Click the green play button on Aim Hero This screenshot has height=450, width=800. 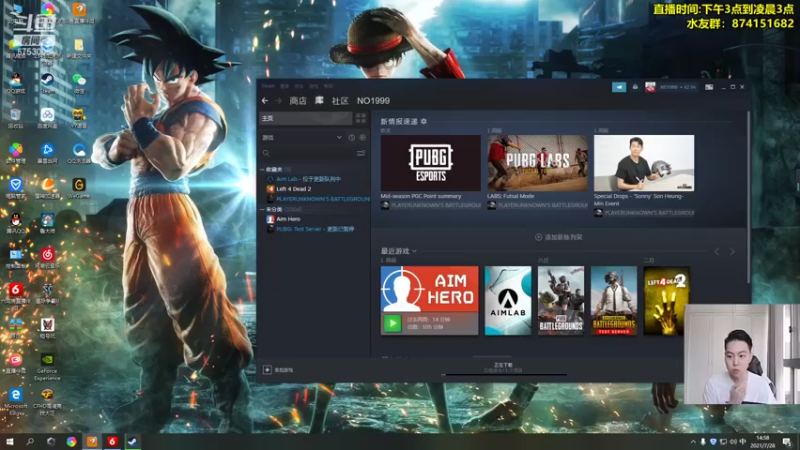(392, 323)
